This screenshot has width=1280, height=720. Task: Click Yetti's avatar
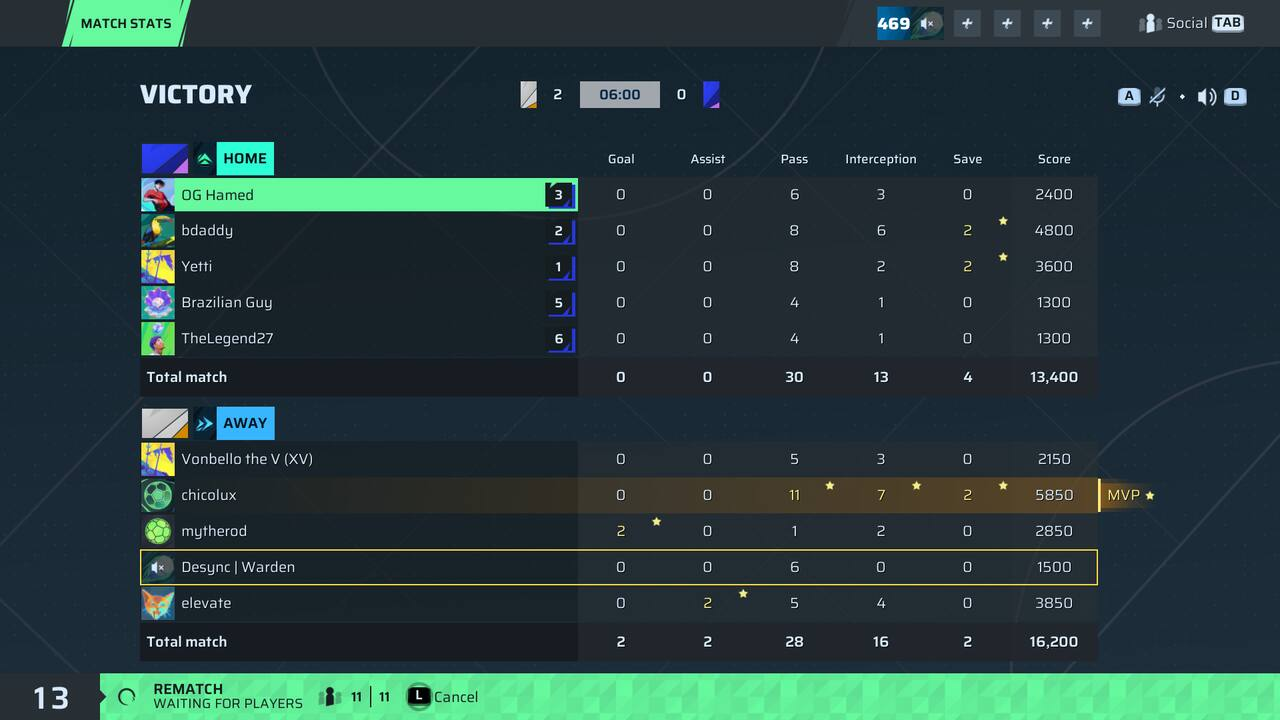[x=158, y=267]
